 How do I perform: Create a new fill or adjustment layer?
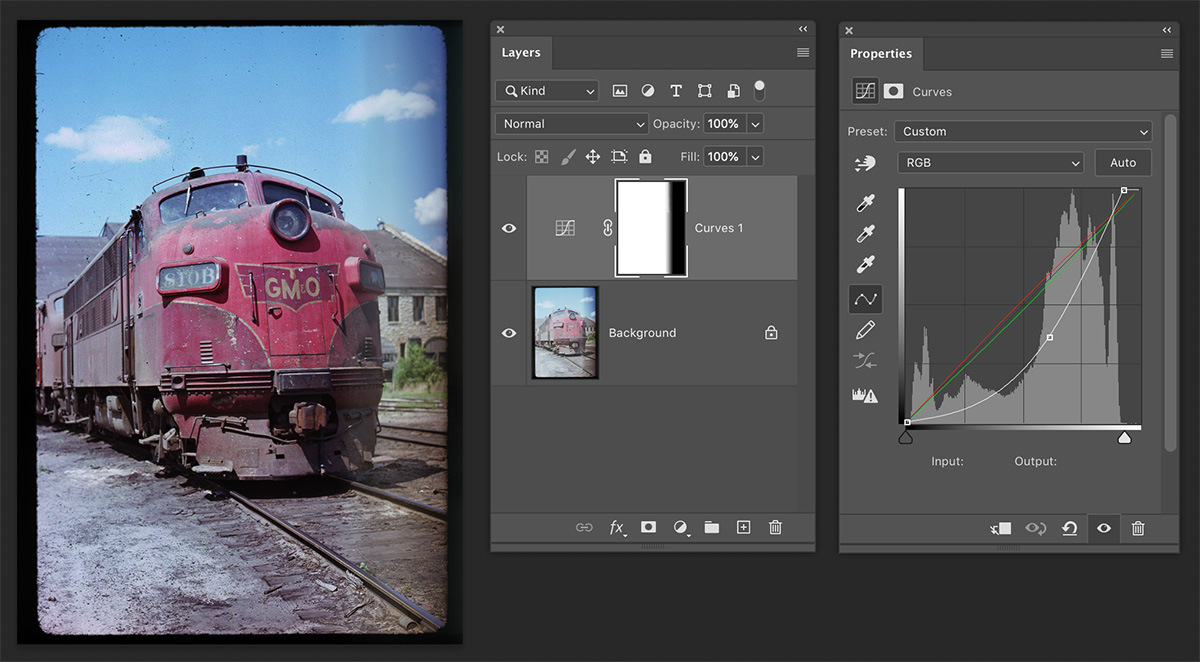[x=680, y=527]
